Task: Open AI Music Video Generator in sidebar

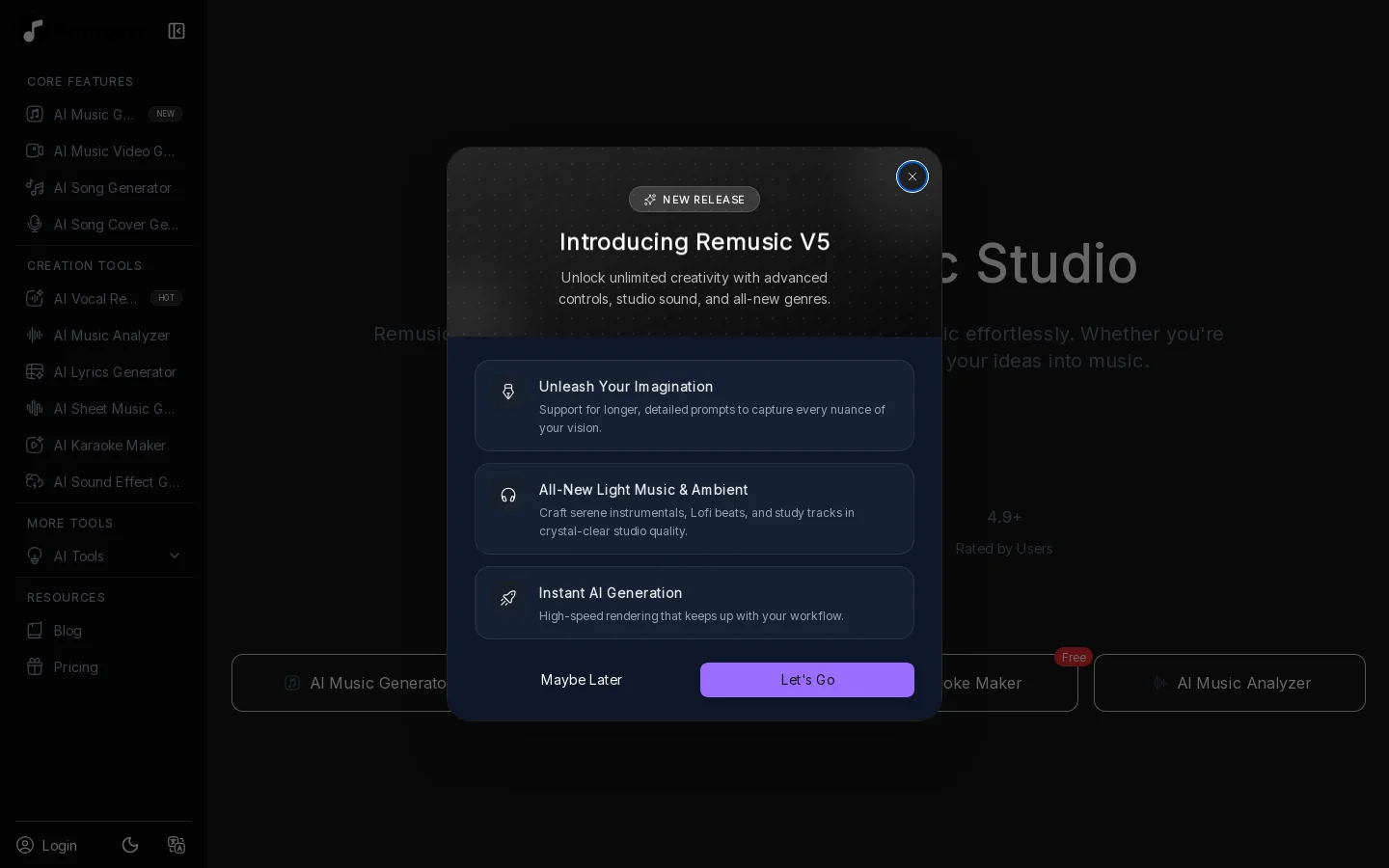Action: (x=103, y=150)
